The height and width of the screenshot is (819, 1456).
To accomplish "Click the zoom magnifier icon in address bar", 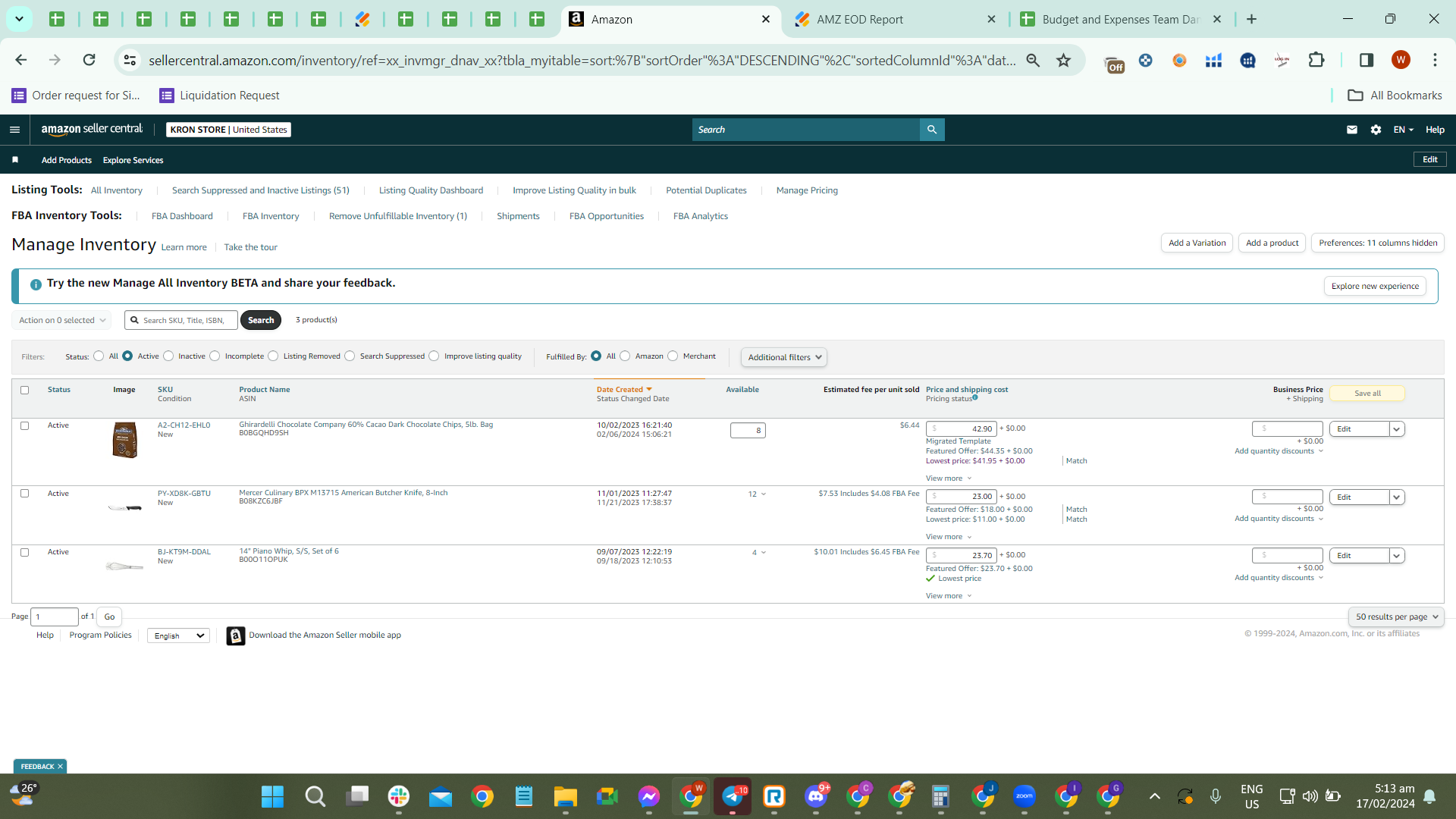I will pos(1033,60).
